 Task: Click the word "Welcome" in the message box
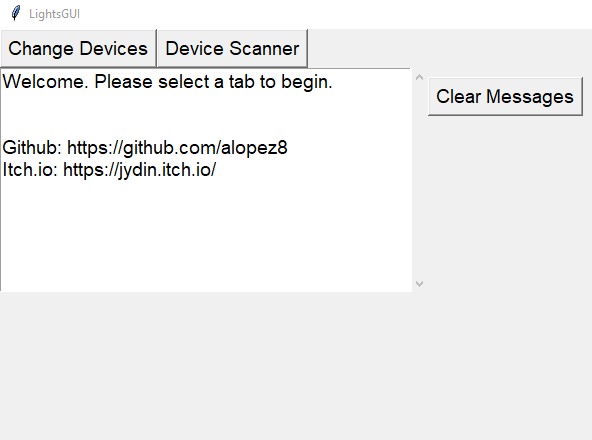click(x=45, y=82)
